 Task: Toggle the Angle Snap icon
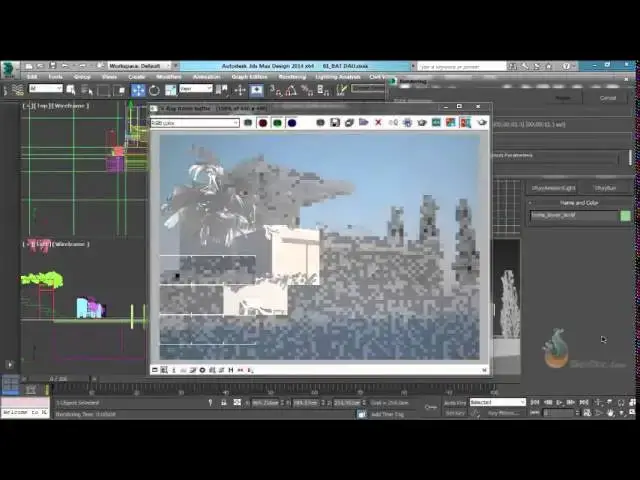[x=291, y=90]
